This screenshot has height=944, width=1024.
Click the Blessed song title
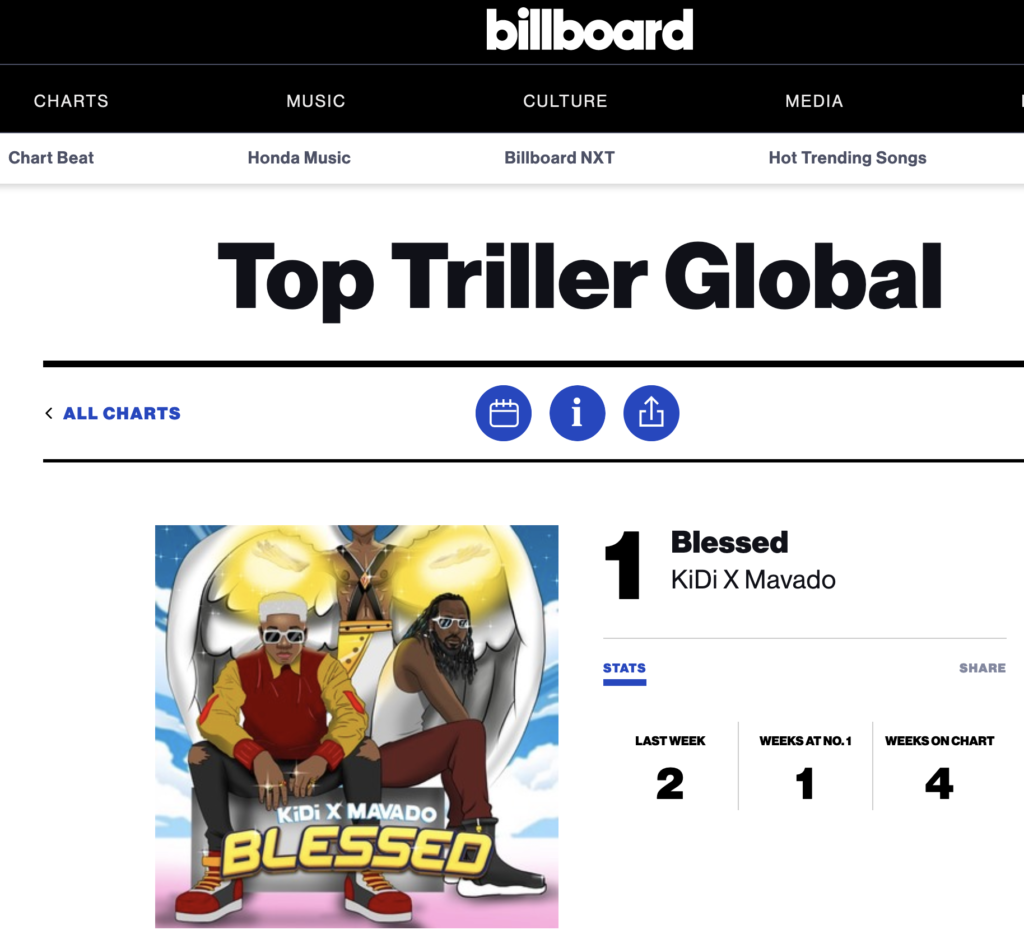pos(729,543)
